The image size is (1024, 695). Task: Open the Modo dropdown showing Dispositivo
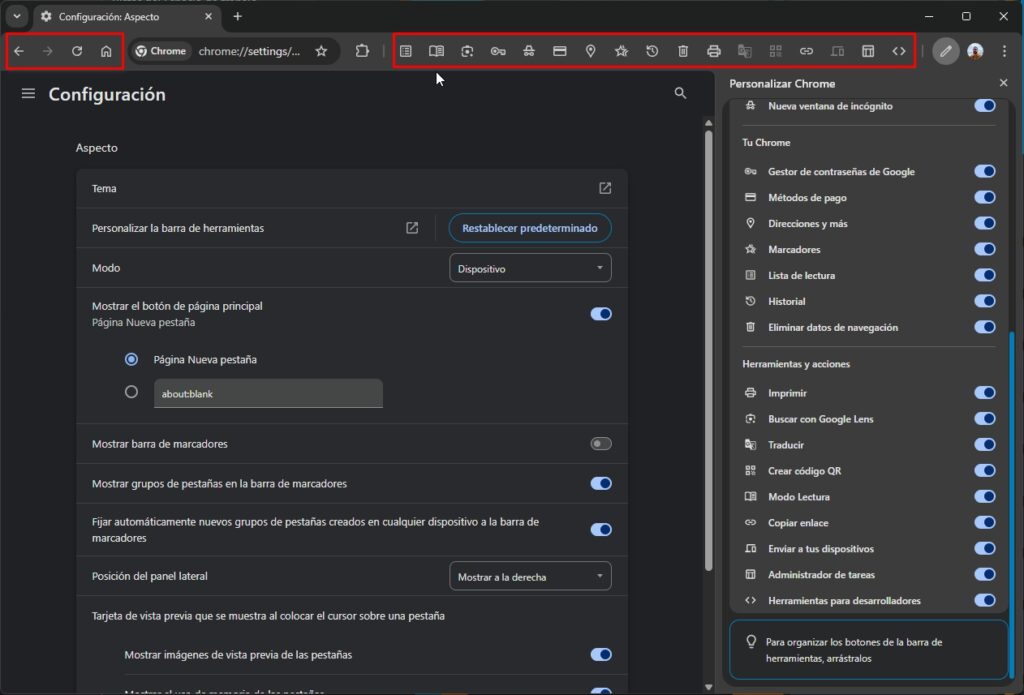(x=530, y=268)
